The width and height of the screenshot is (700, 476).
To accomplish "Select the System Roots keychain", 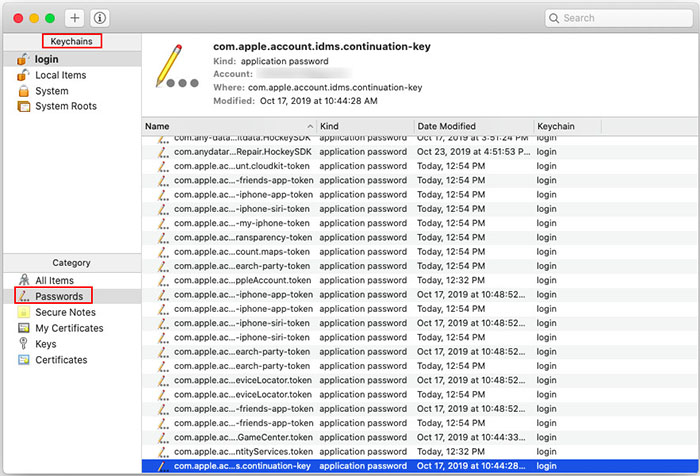I will click(72, 106).
